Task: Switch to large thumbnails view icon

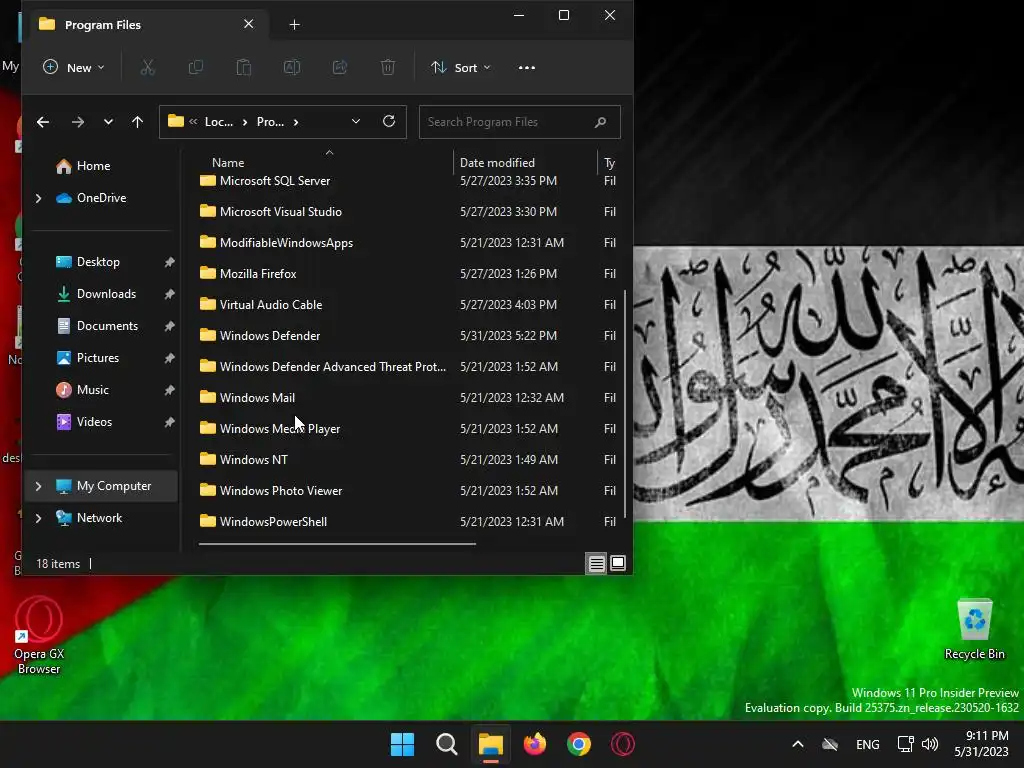Action: 618,563
